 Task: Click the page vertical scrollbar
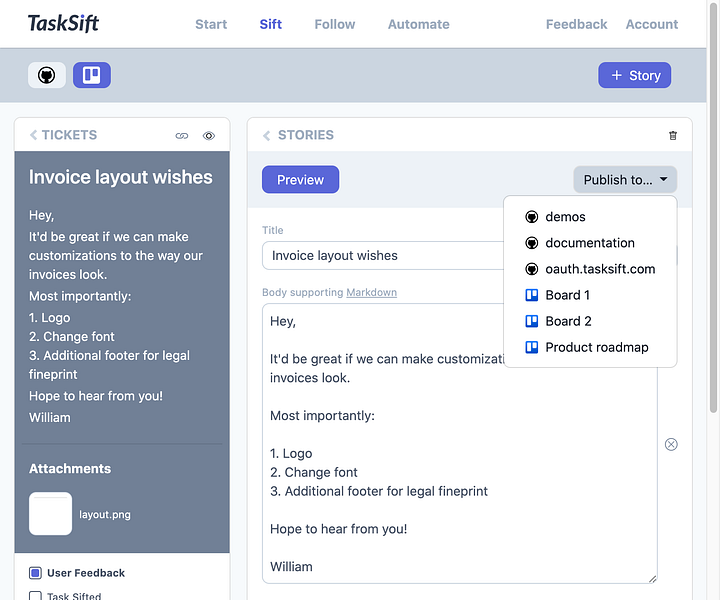(x=713, y=207)
